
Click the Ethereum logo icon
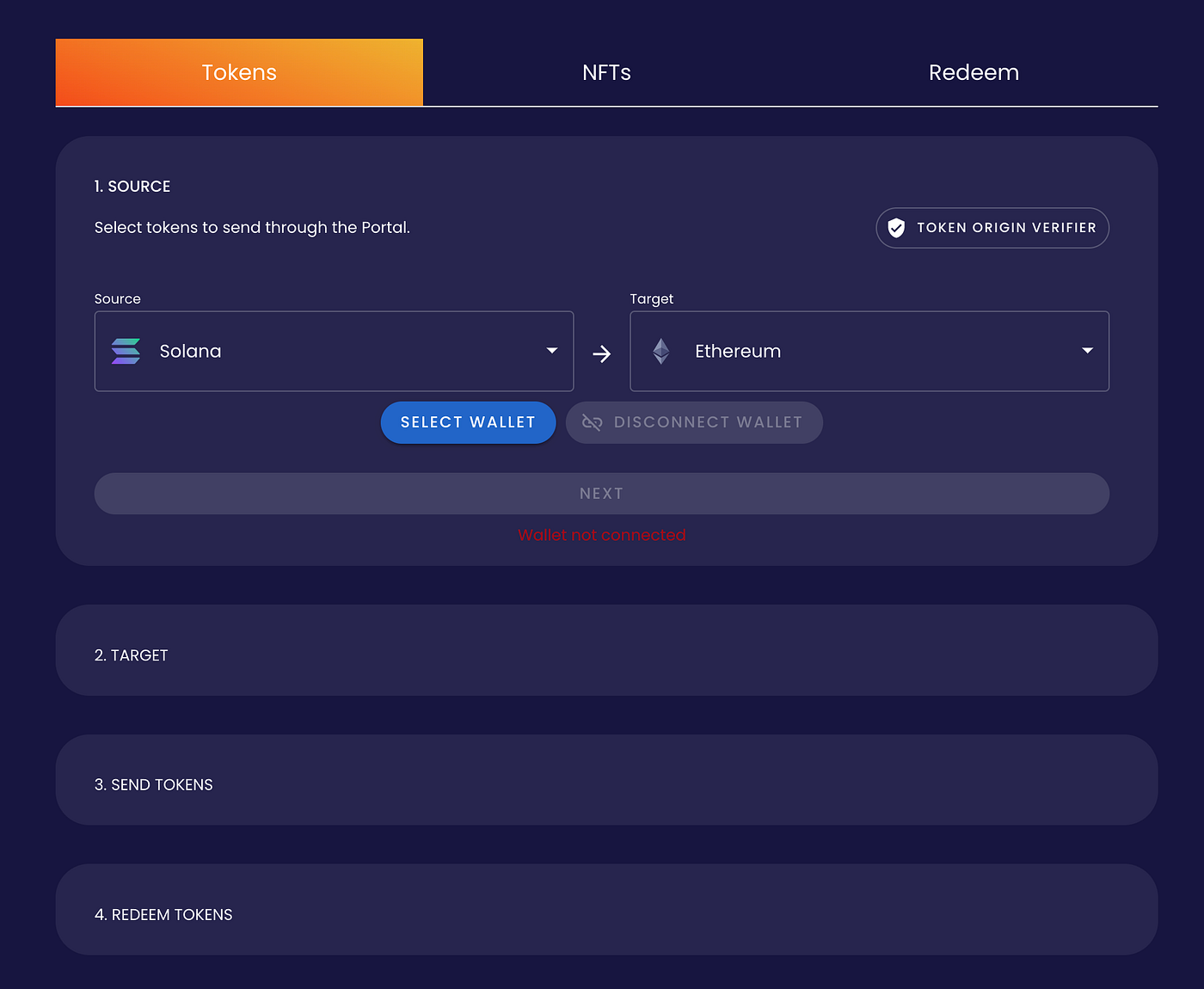pos(661,351)
